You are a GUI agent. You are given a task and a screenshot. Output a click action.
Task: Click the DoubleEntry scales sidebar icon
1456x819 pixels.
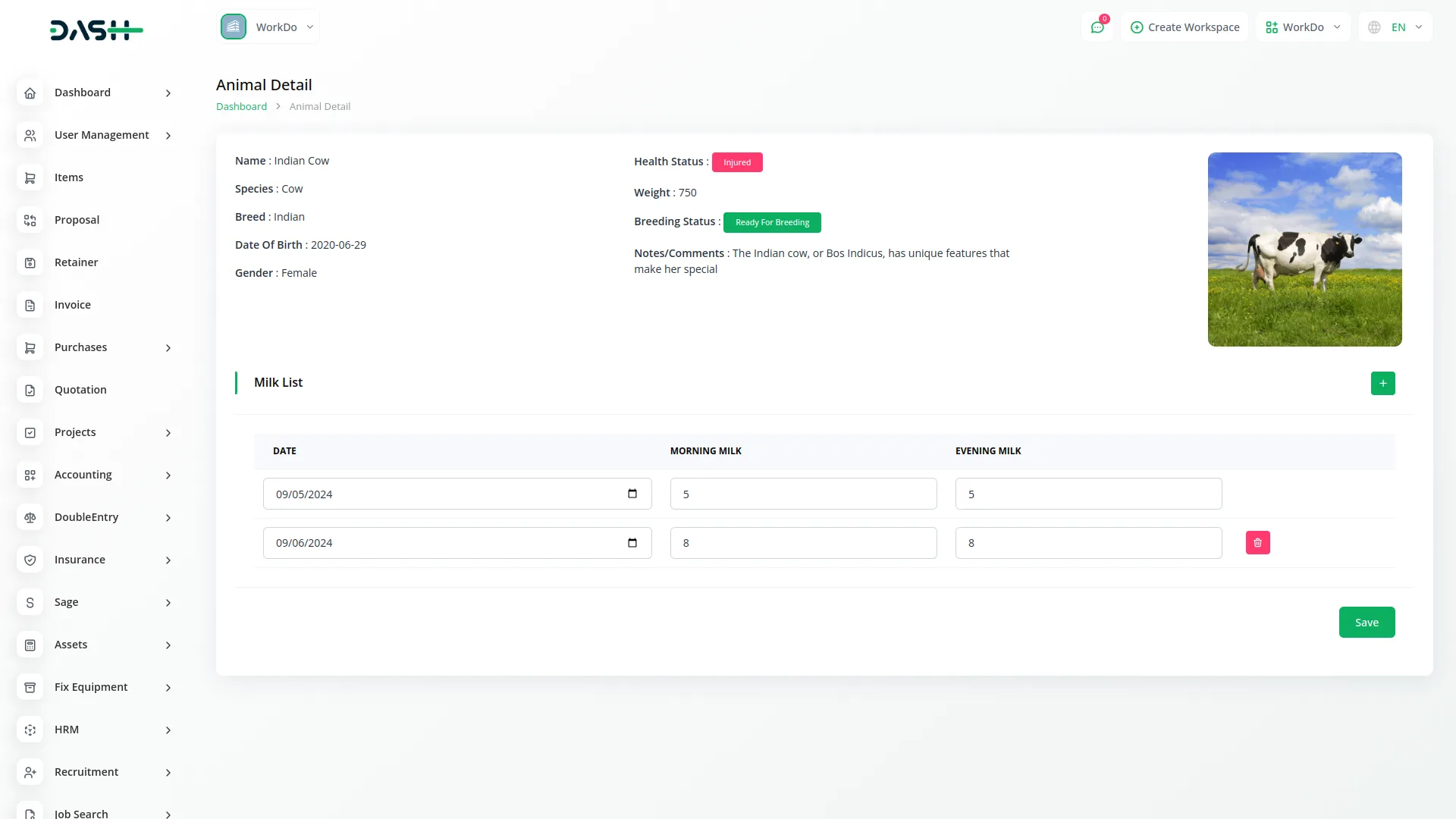30,517
